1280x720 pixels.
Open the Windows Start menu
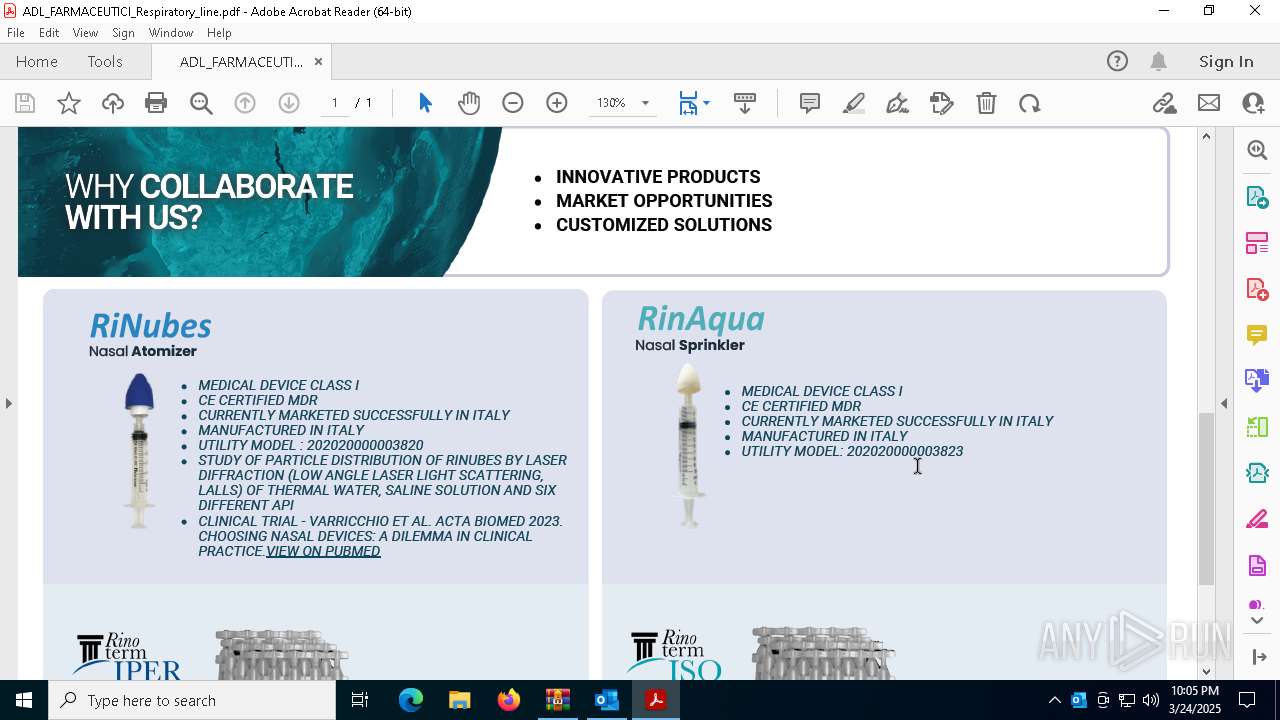(x=24, y=700)
